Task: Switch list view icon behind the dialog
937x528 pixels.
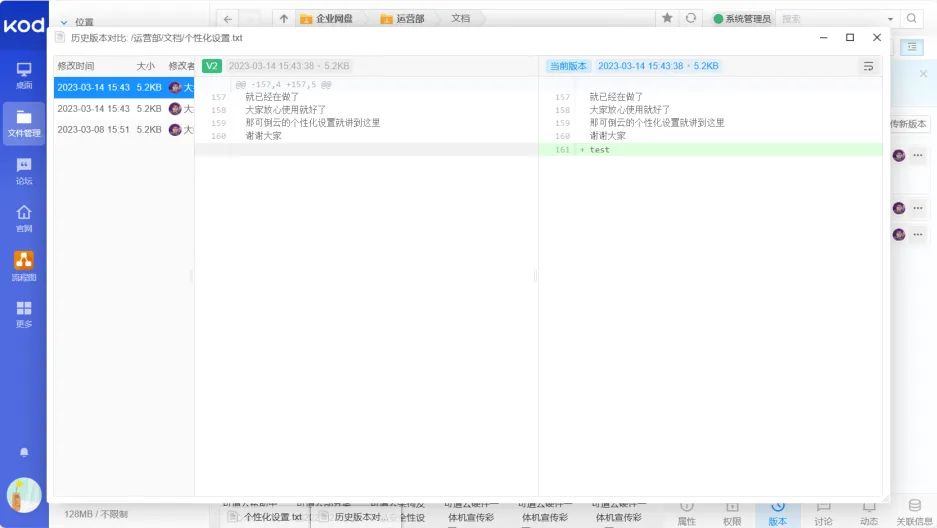Action: pyautogui.click(x=912, y=47)
